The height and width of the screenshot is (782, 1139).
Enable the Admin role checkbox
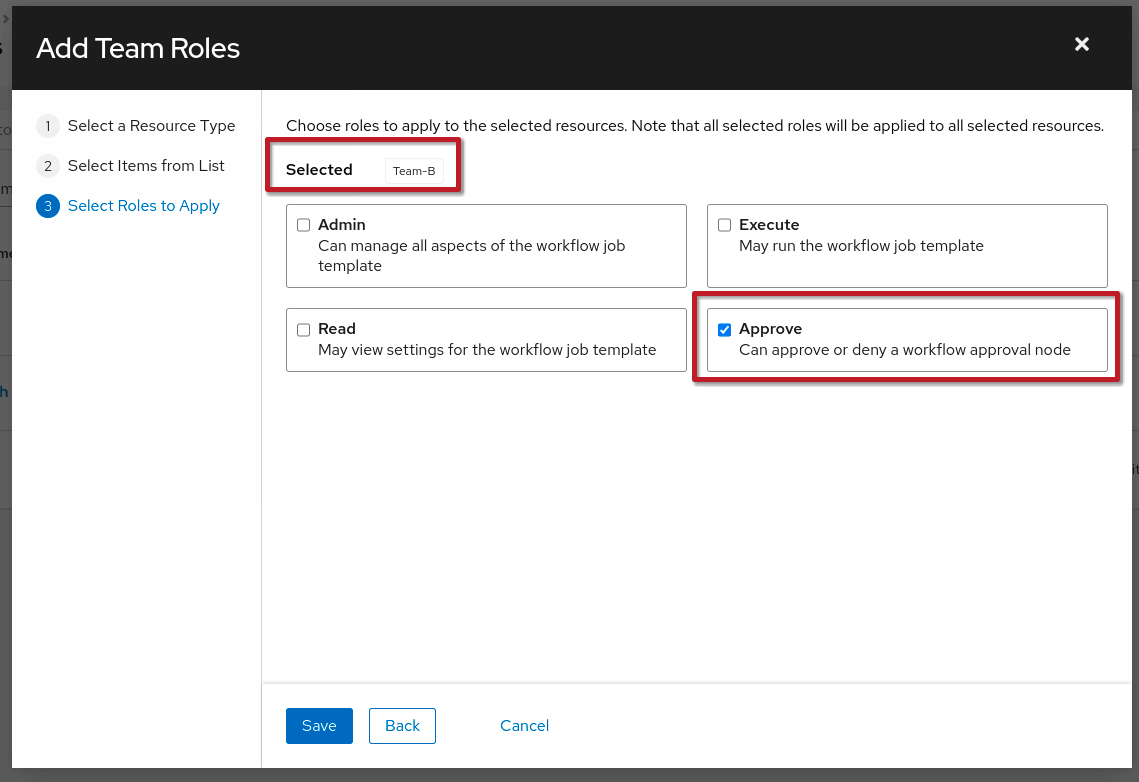click(x=304, y=226)
